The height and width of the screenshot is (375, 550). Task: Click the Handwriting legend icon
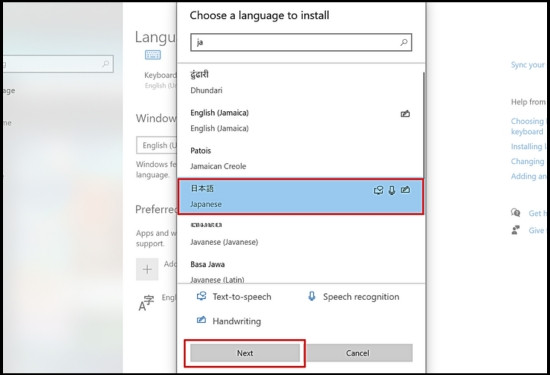(x=201, y=320)
